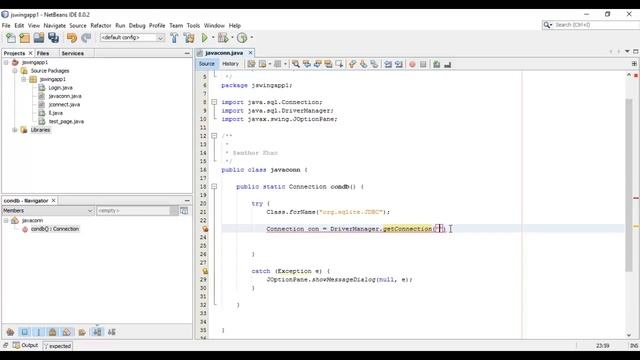Toggle Sort by Source in Navigator
This screenshot has height=360, width=640.
pos(111,332)
